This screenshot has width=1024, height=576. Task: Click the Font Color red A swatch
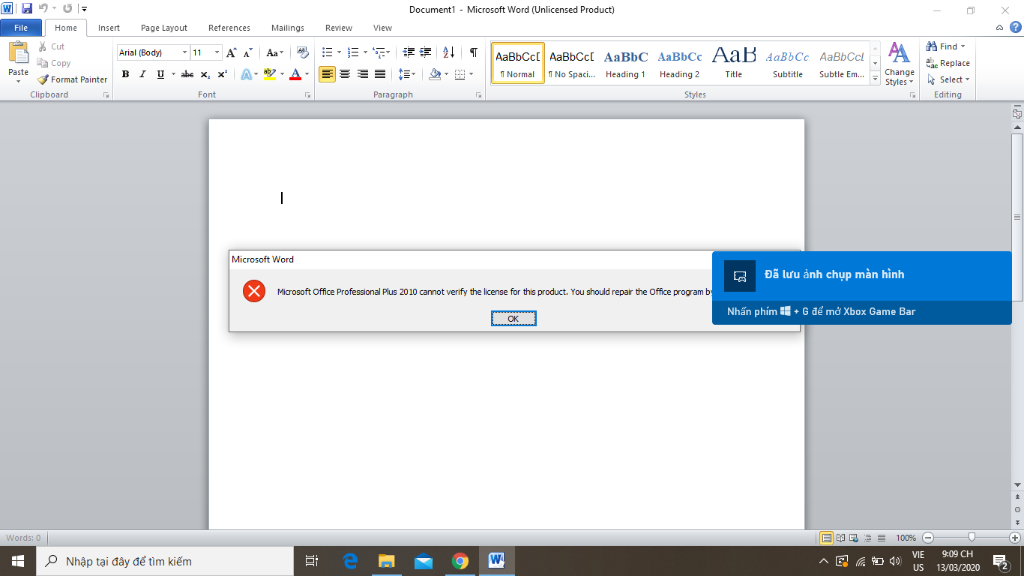295,74
